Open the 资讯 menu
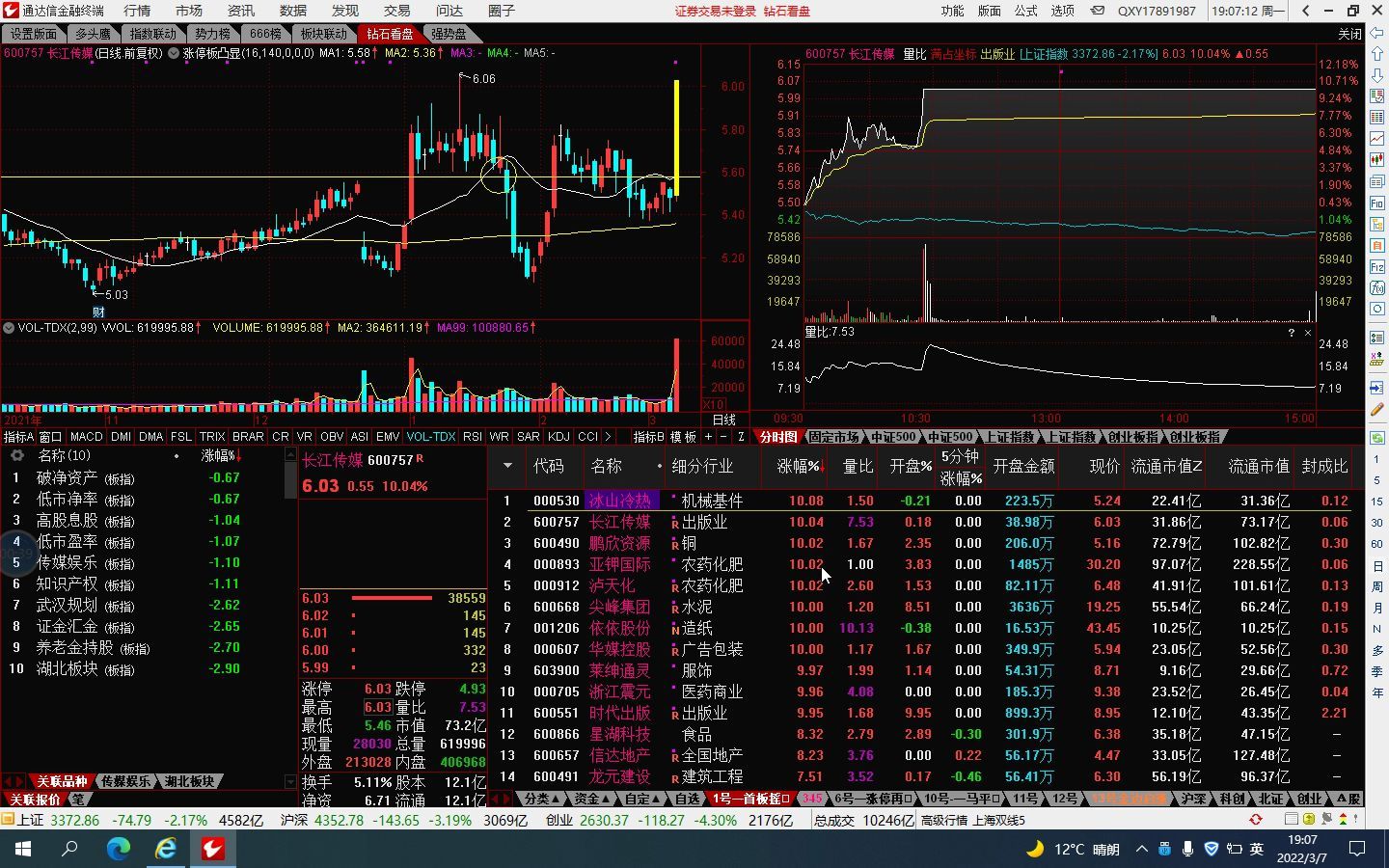 click(240, 11)
